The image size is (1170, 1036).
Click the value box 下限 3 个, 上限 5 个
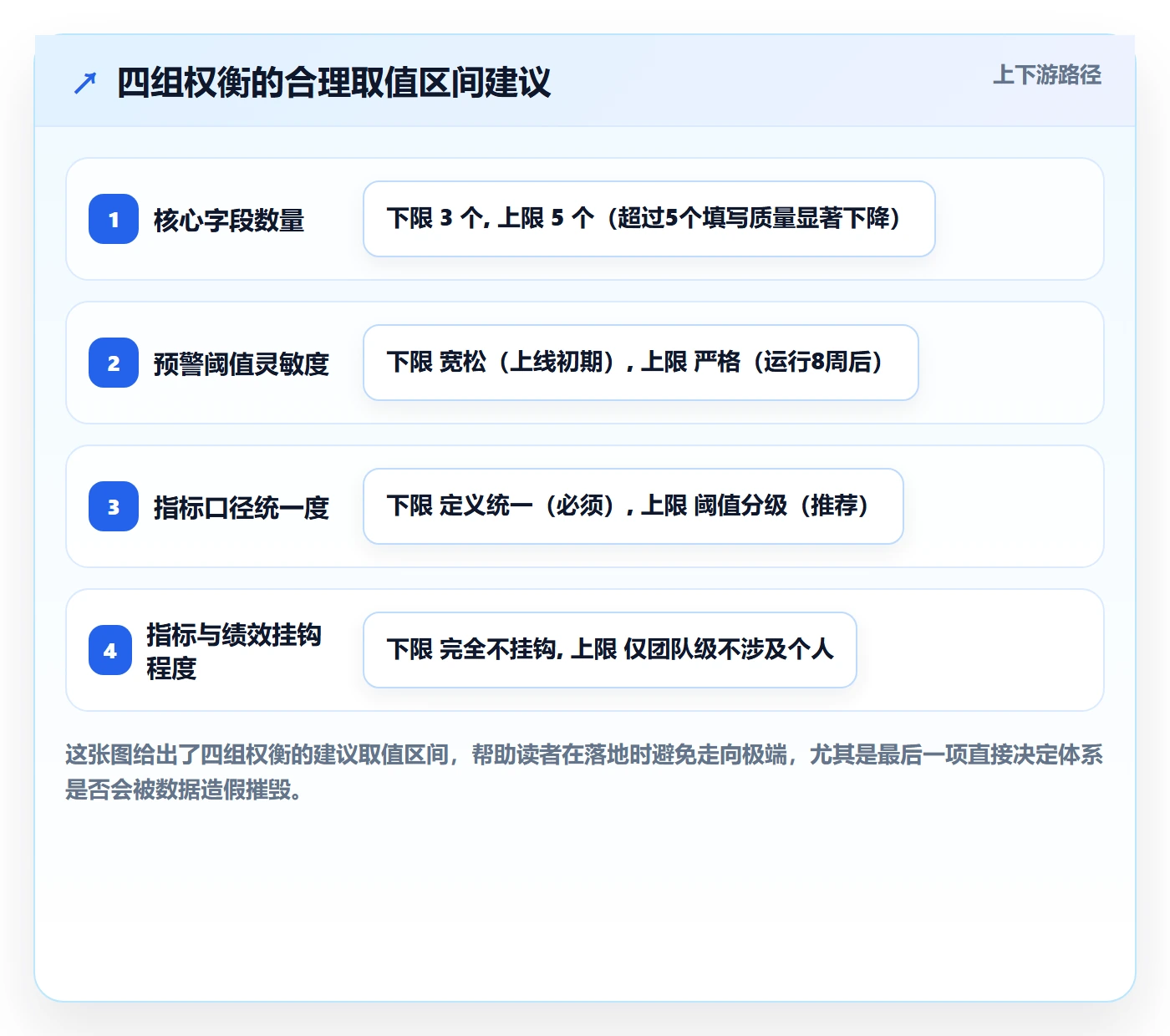pos(649,219)
